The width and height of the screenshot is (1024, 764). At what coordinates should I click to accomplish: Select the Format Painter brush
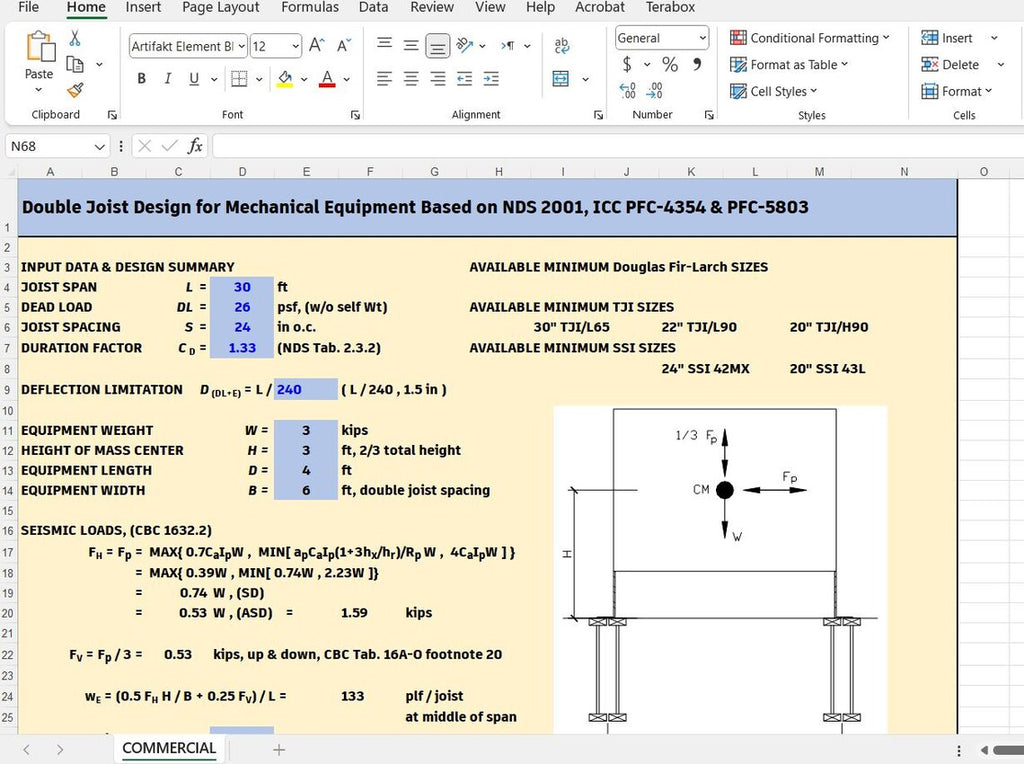(x=75, y=89)
